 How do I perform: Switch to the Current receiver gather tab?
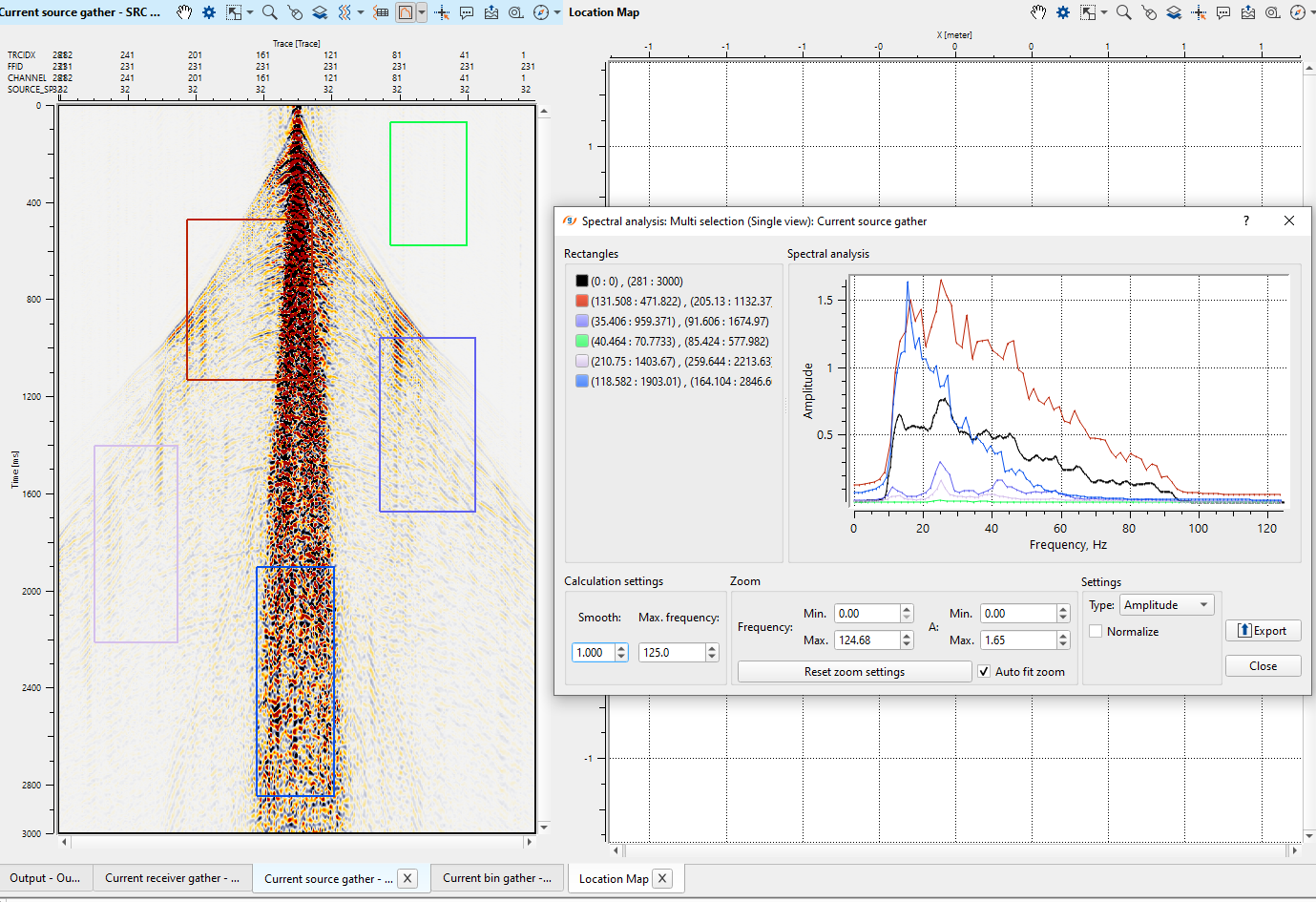[172, 878]
